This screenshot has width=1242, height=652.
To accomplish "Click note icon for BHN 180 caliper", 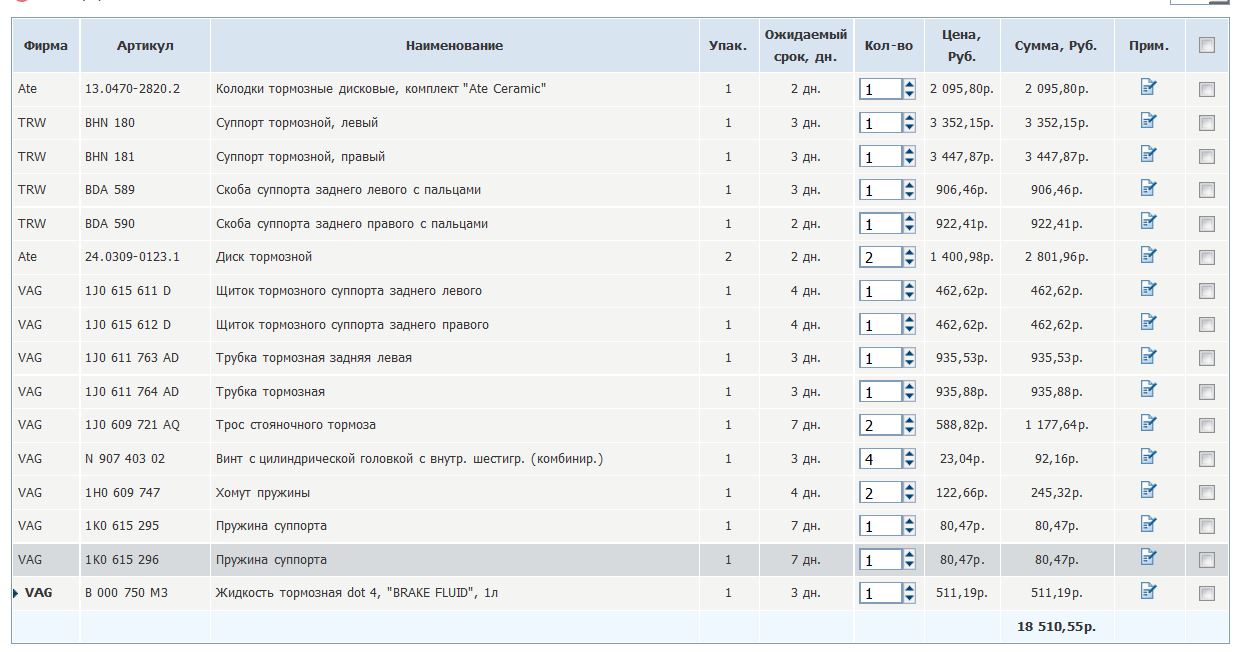I will click(x=1148, y=121).
